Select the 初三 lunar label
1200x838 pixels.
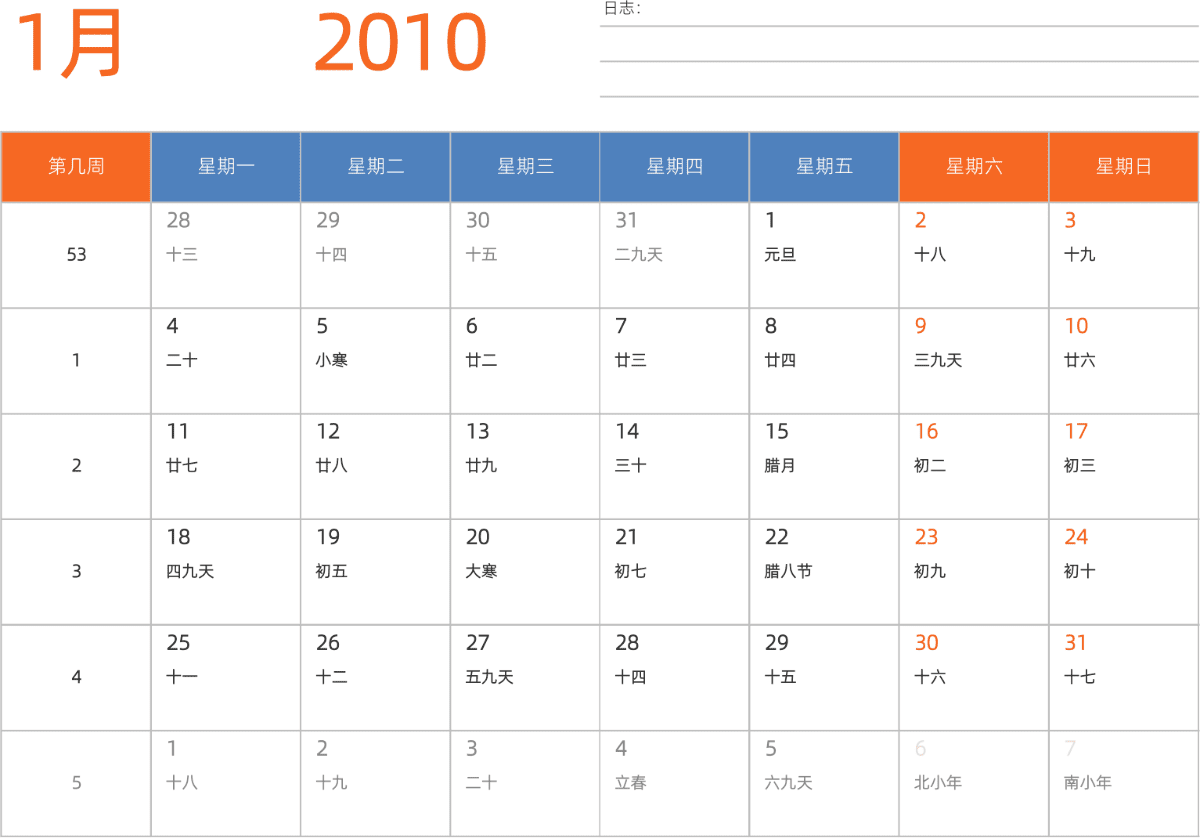1080,466
